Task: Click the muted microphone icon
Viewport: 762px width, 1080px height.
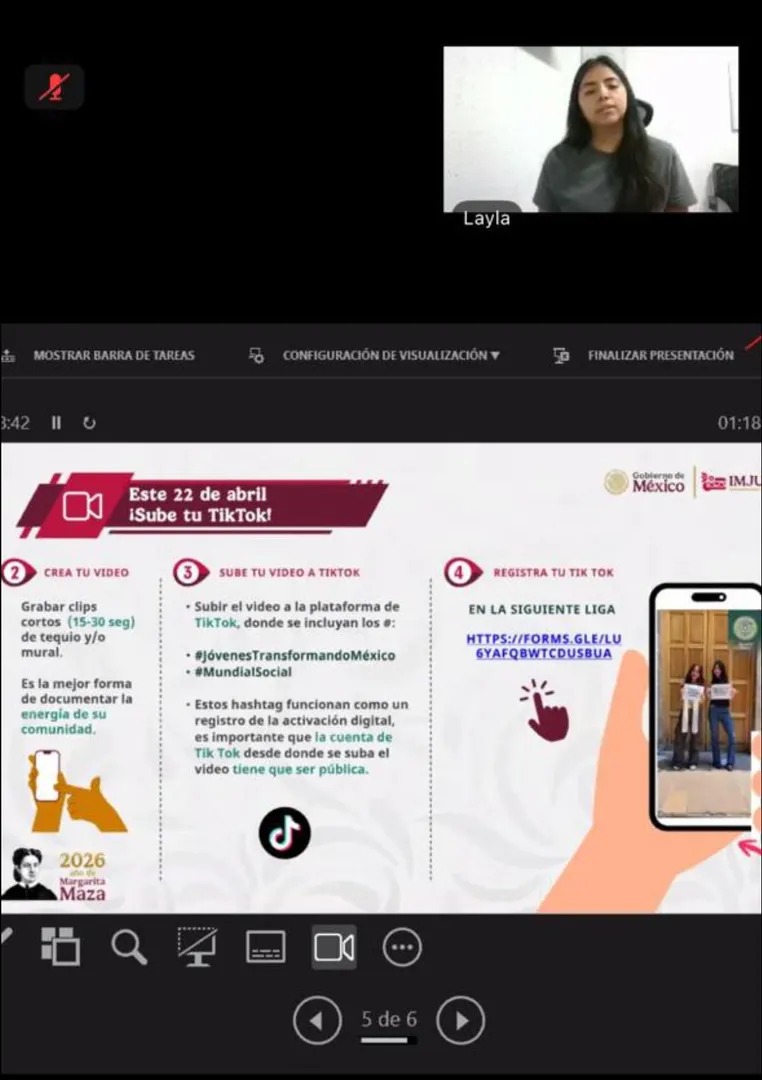Action: coord(54,87)
